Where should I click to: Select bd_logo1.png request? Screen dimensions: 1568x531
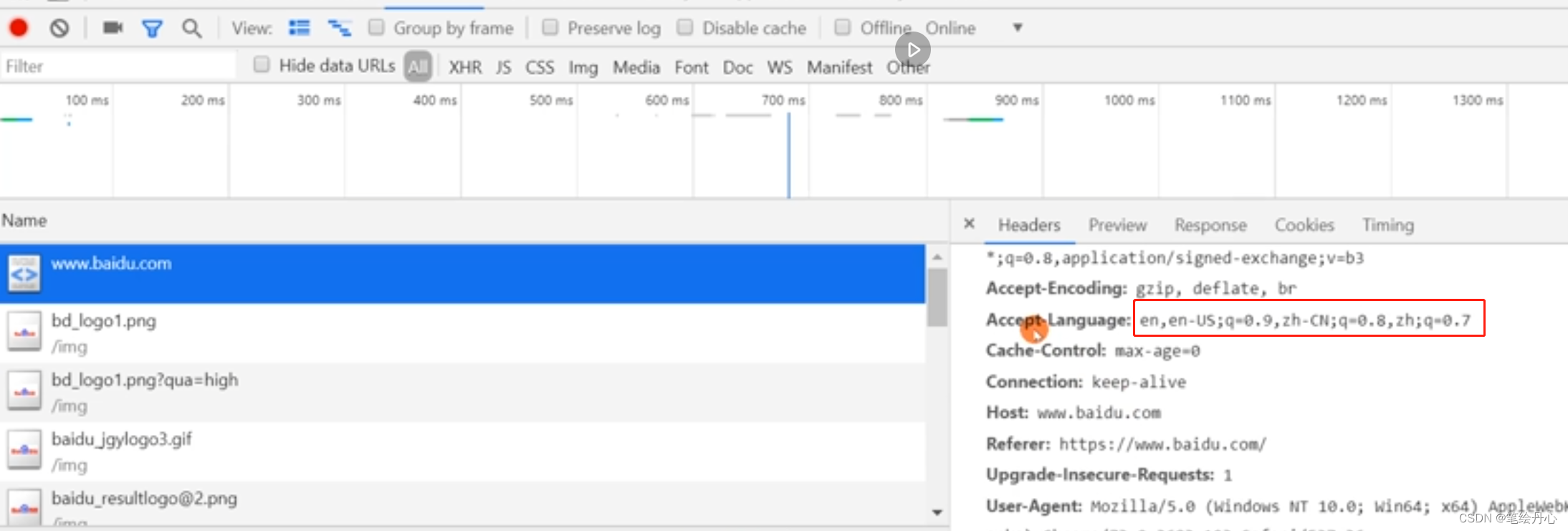coord(463,333)
